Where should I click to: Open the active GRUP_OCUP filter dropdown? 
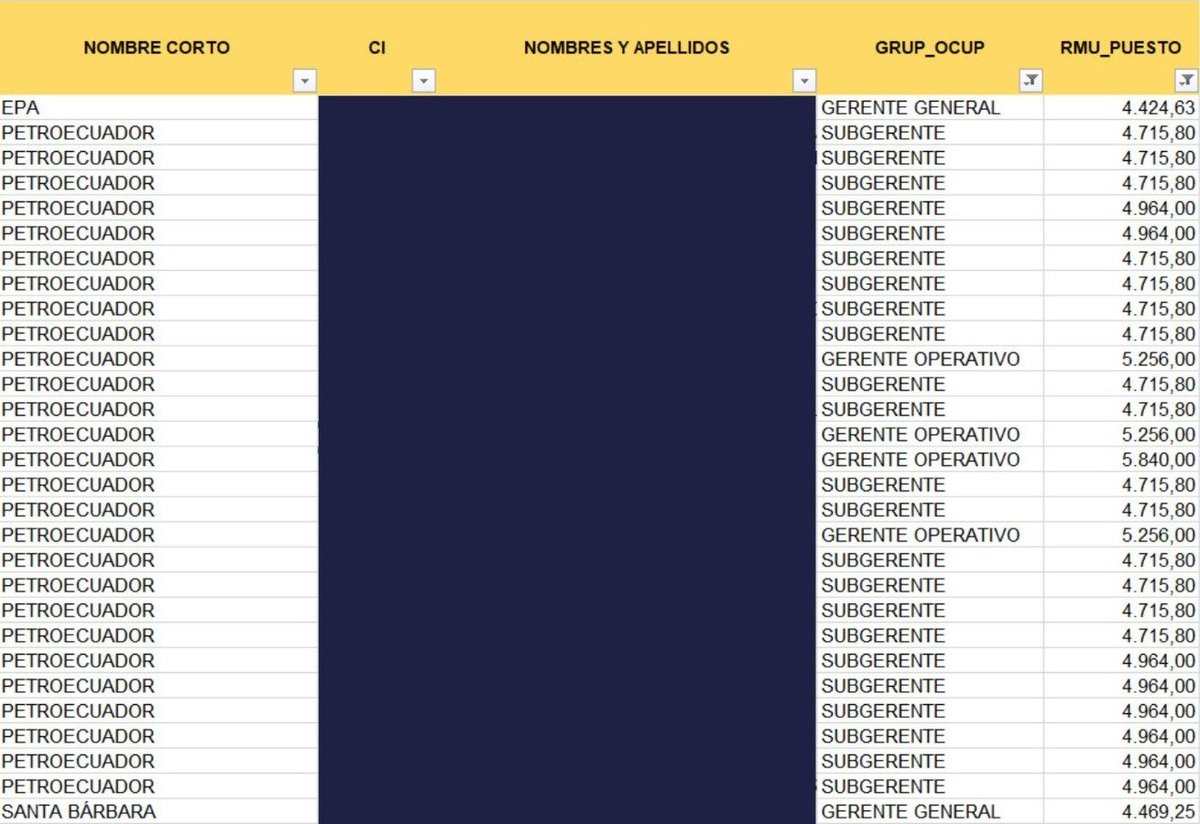(1032, 81)
